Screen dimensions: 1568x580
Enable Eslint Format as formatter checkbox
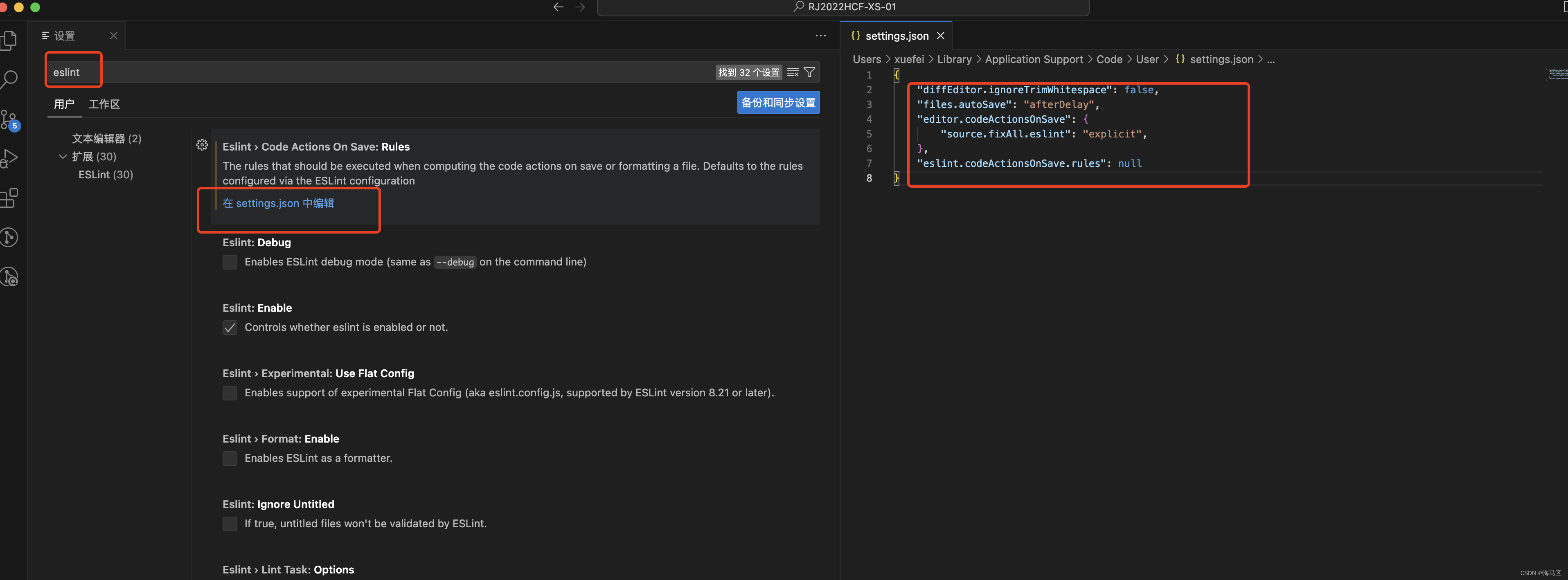(230, 458)
